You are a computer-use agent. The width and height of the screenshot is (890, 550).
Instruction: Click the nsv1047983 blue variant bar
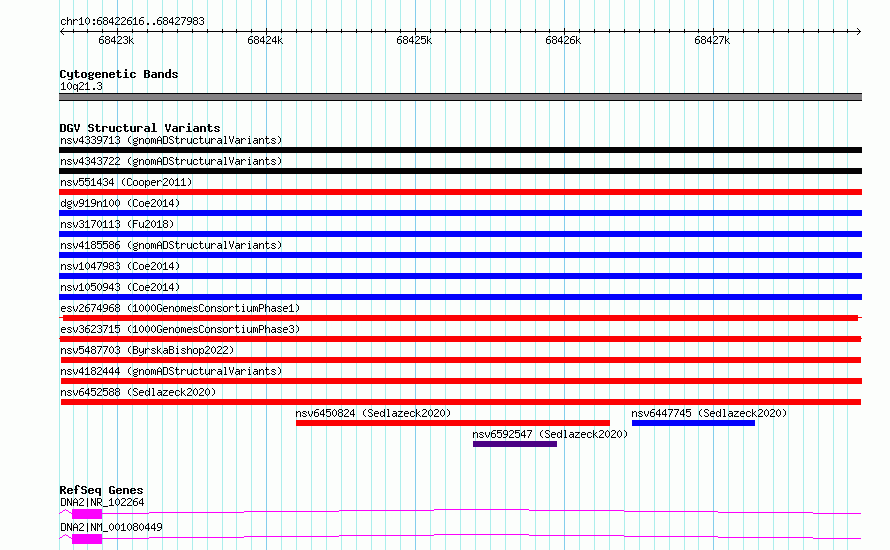click(460, 276)
